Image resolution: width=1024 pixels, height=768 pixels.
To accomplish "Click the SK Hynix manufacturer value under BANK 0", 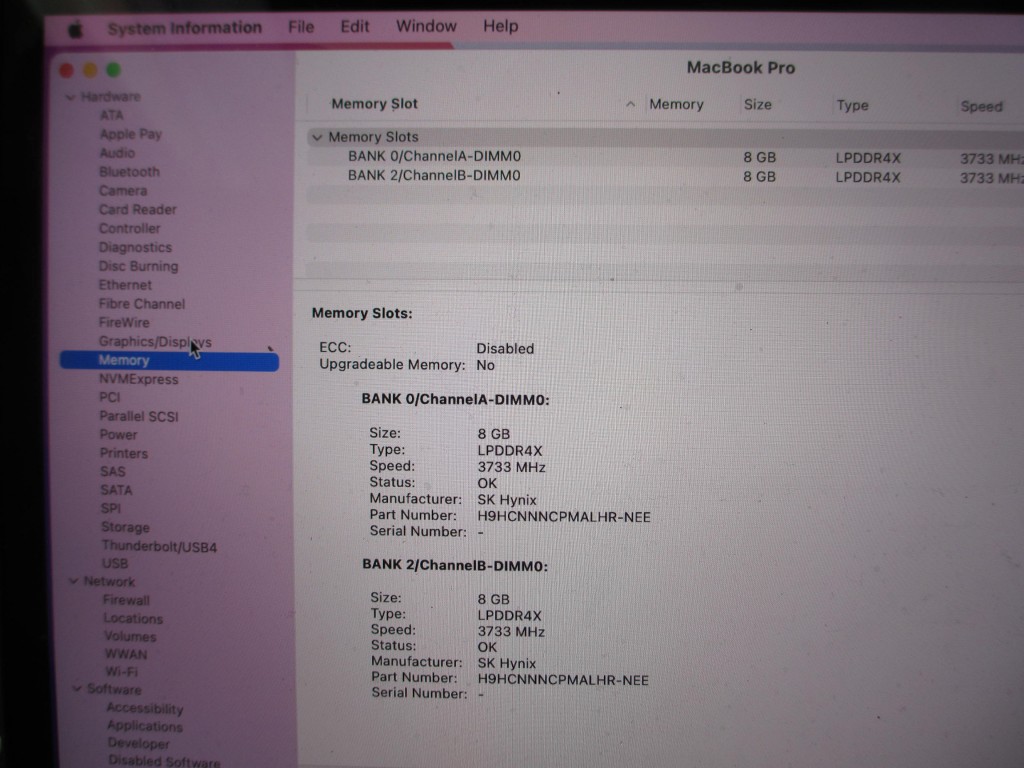I will [x=507, y=500].
